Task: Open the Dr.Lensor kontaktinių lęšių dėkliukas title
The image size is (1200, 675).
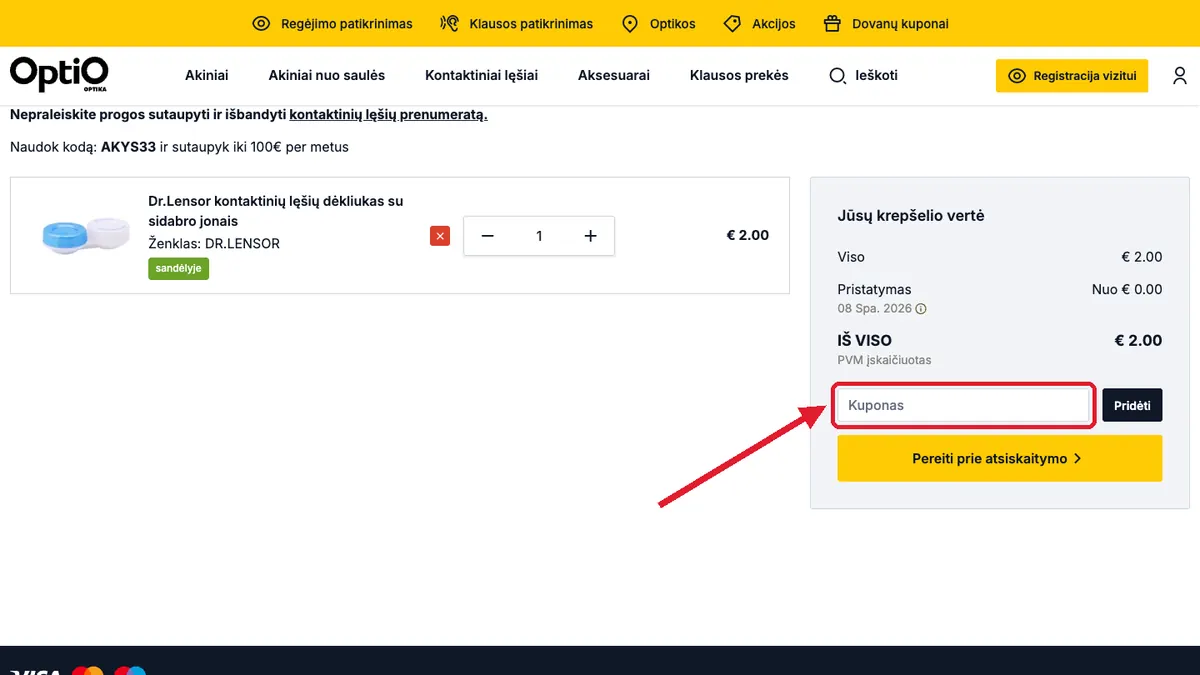Action: pos(276,211)
